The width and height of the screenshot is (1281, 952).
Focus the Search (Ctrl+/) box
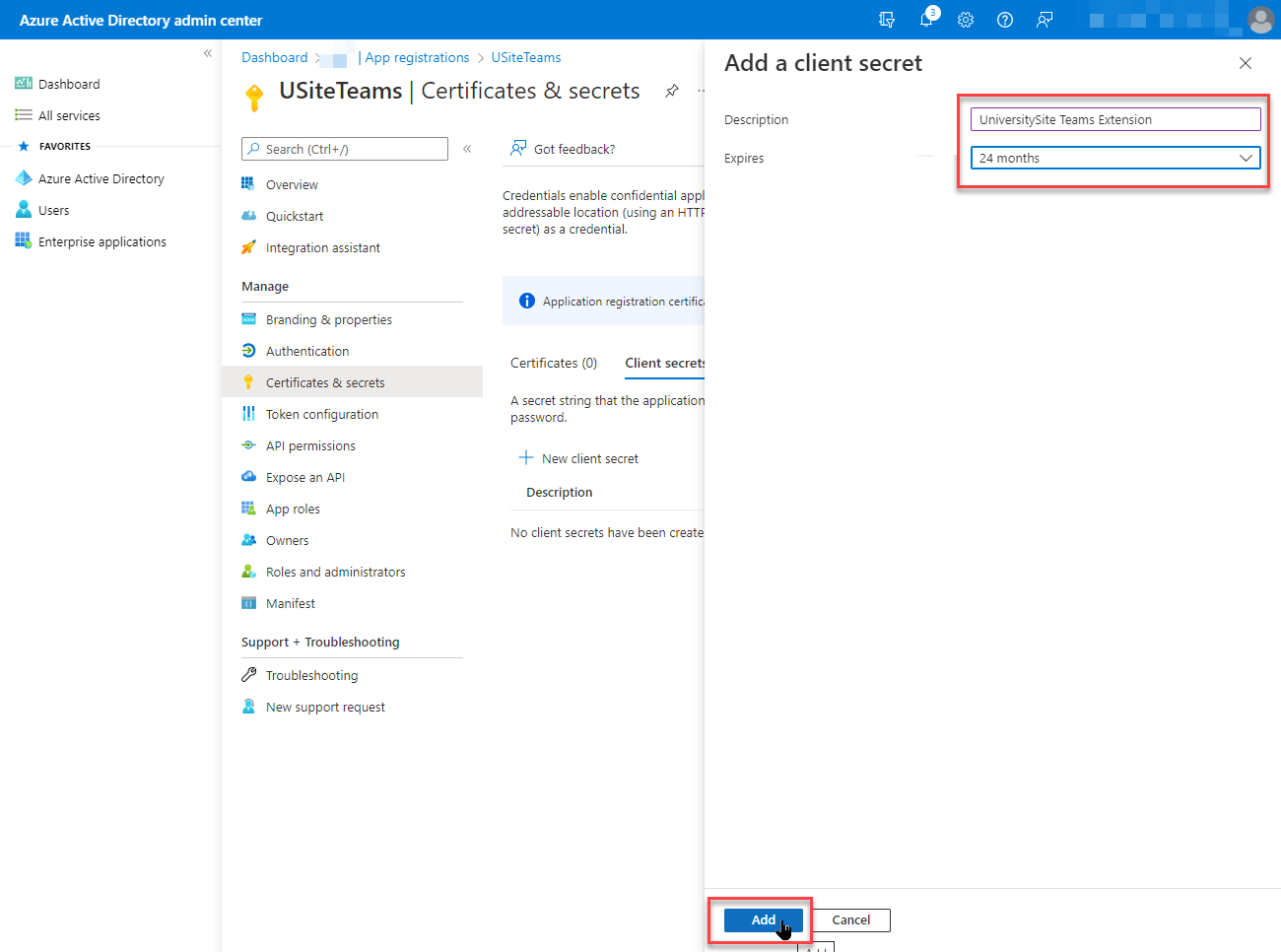[x=345, y=149]
